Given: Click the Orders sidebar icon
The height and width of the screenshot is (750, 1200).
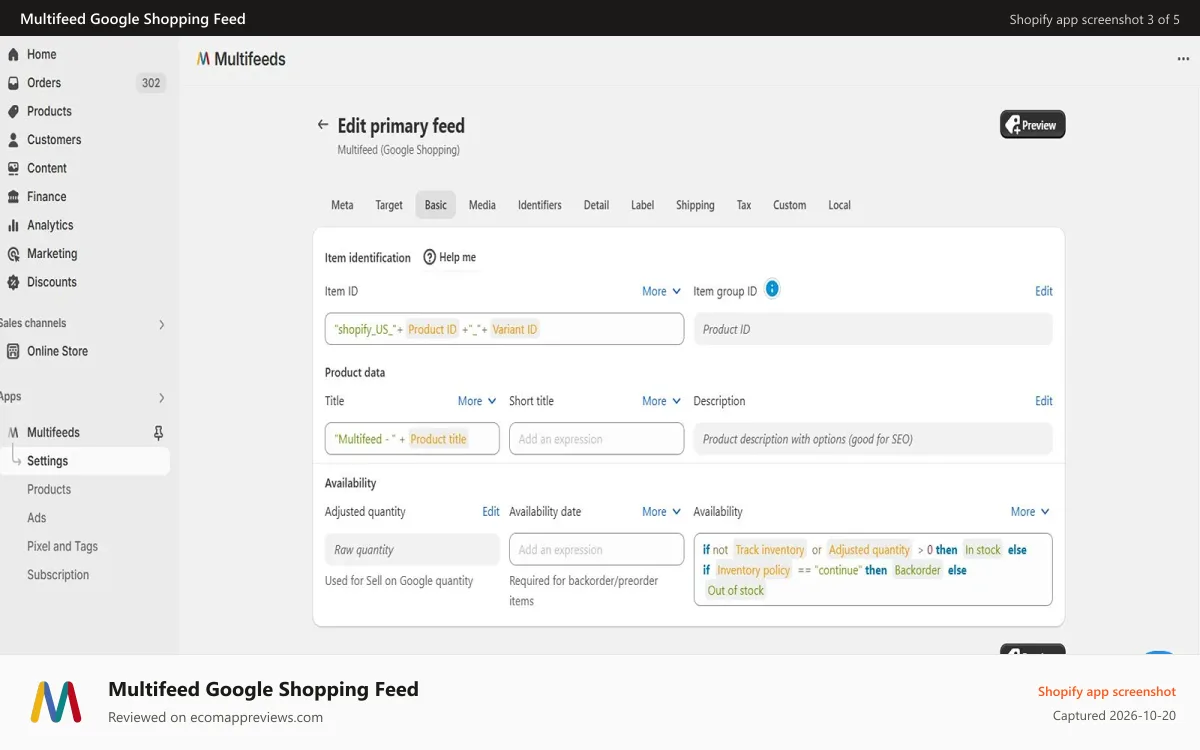Looking at the screenshot, I should [x=13, y=83].
